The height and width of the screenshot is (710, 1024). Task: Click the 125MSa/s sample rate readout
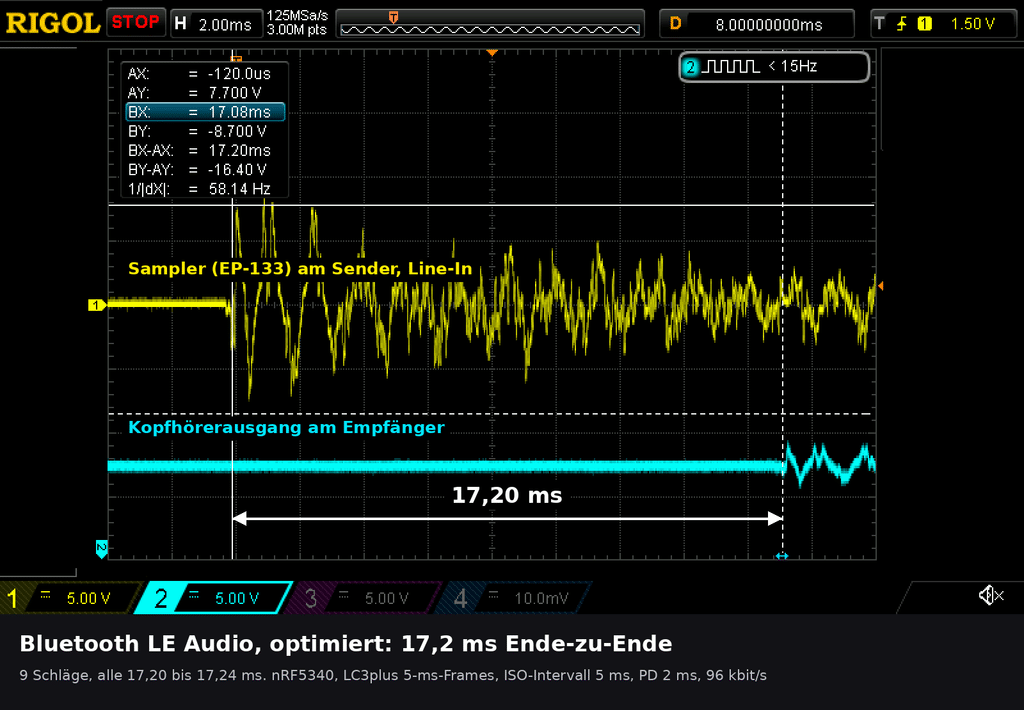pos(297,16)
